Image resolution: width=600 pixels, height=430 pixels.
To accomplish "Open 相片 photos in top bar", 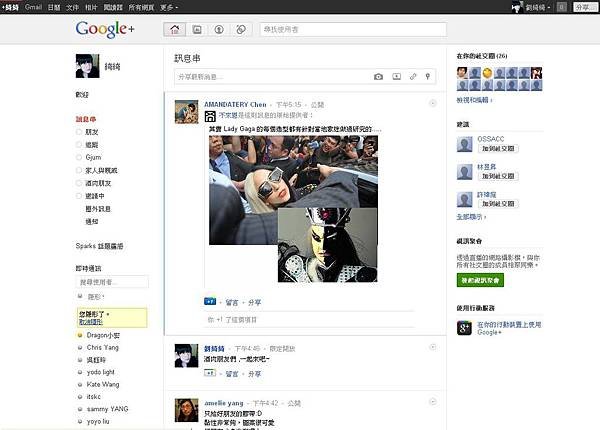I will (x=91, y=7).
